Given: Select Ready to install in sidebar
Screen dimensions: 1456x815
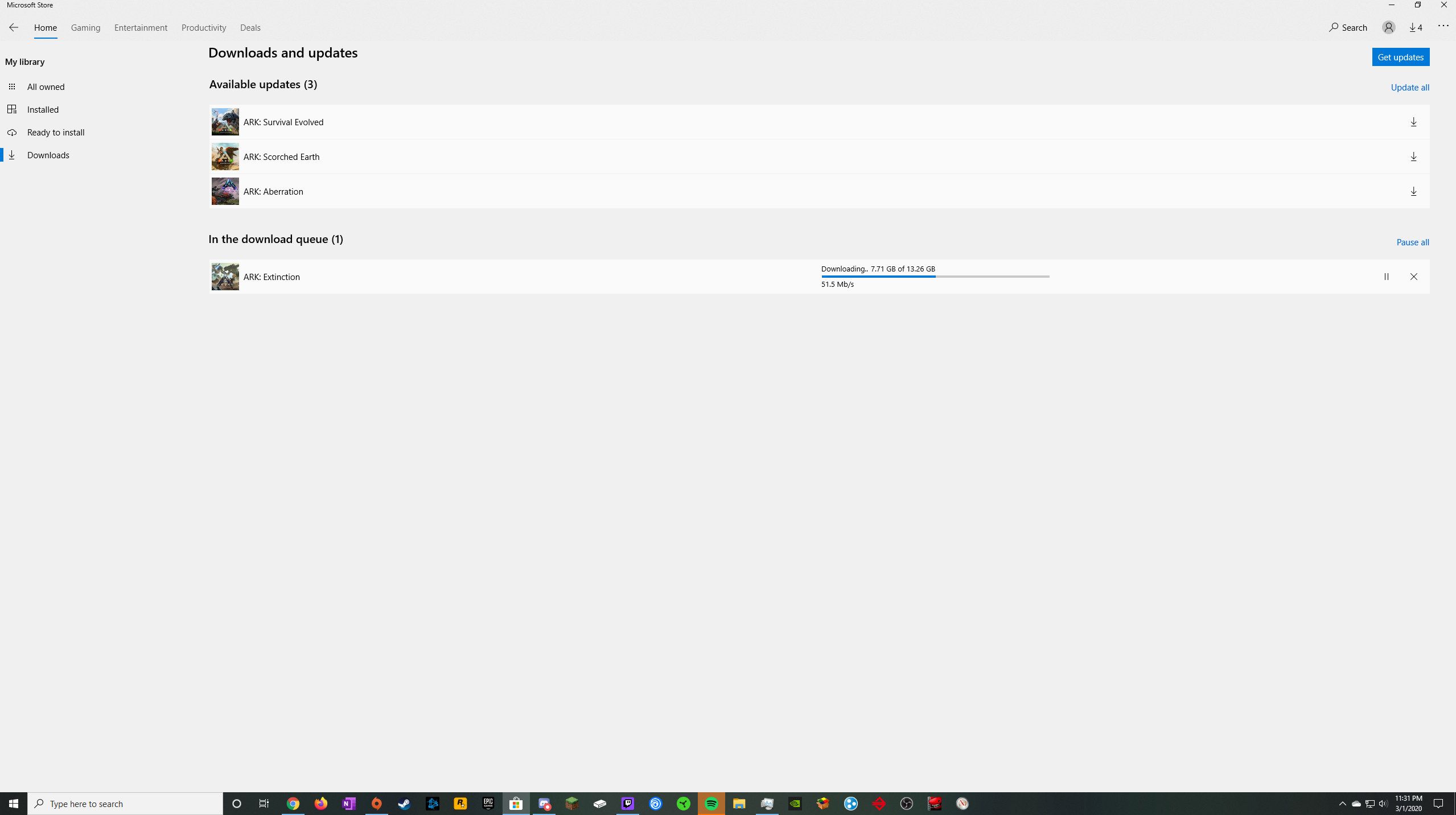Looking at the screenshot, I should tap(56, 132).
